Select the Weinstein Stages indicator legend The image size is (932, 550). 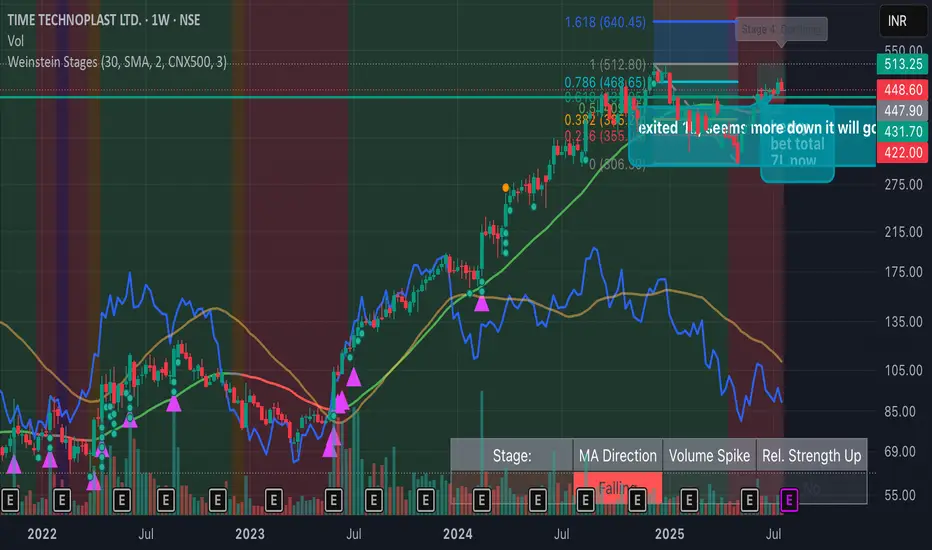click(x=117, y=62)
